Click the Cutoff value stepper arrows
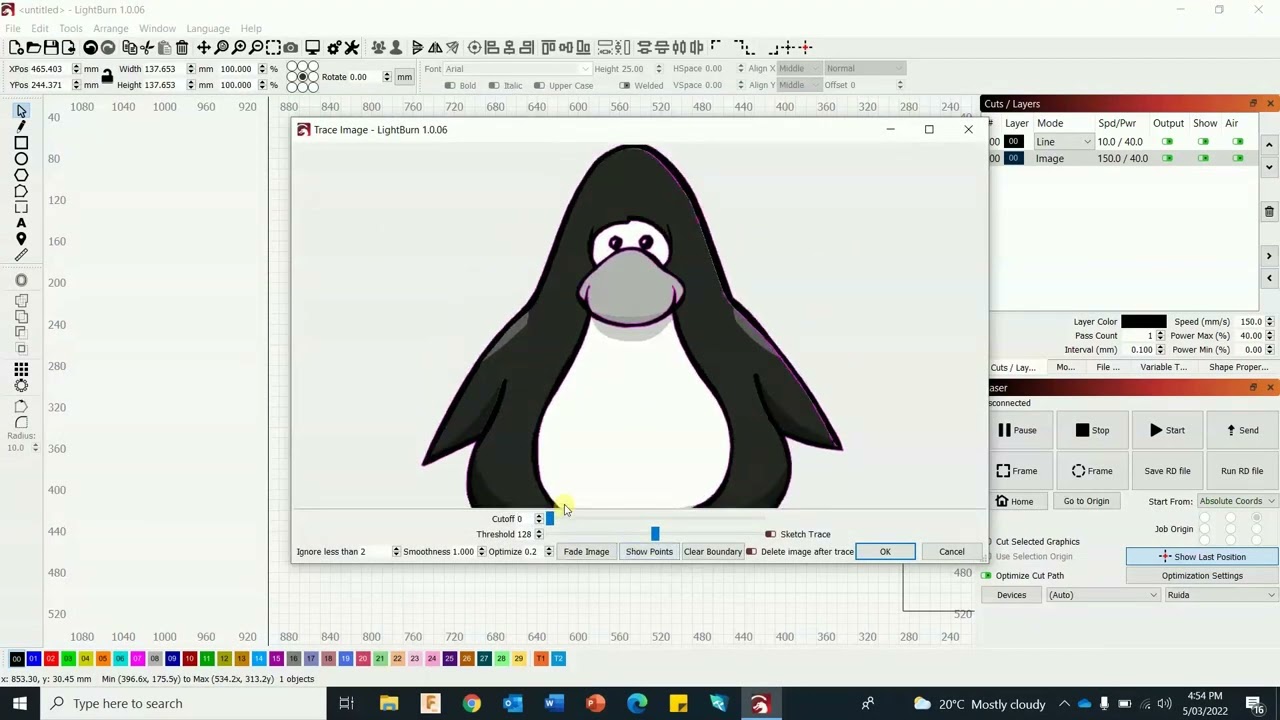This screenshot has height=720, width=1280. point(539,519)
